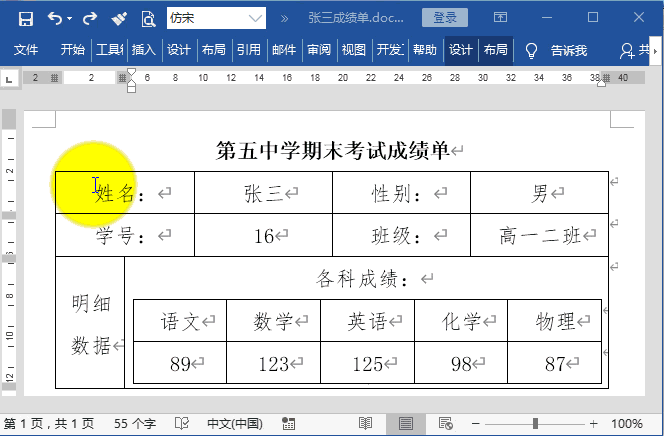
Task: Open the 插入 ribbon tab
Action: 143,50
